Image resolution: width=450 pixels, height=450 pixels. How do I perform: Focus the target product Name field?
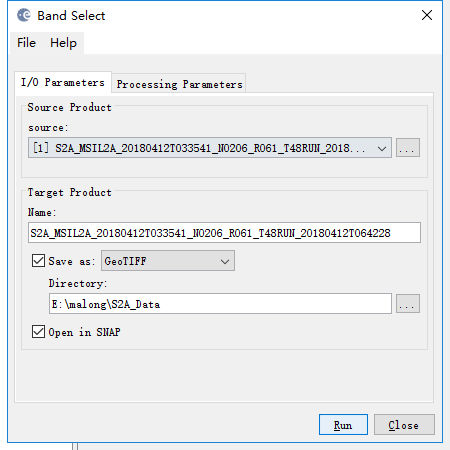(224, 233)
